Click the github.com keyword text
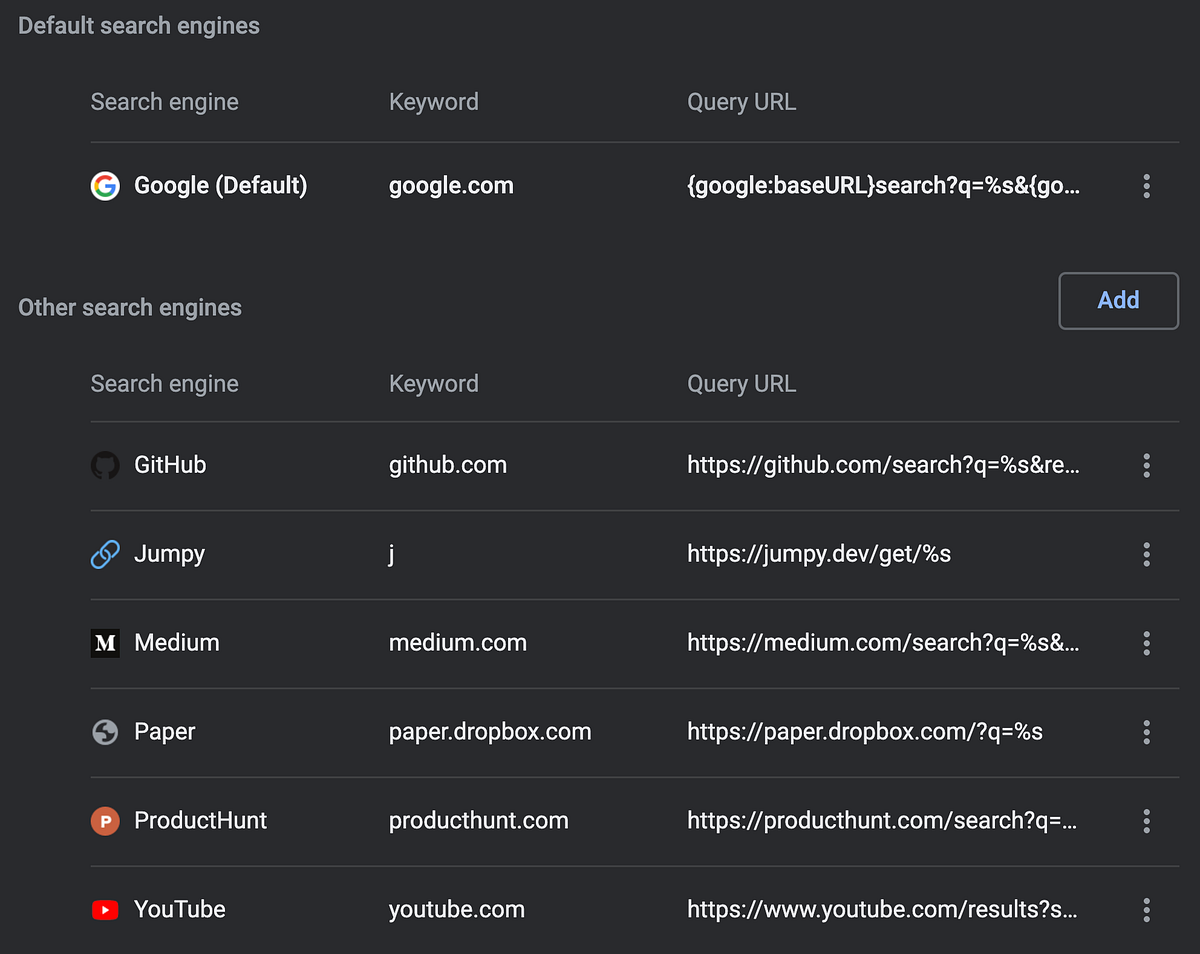The width and height of the screenshot is (1200, 954). coord(448,465)
